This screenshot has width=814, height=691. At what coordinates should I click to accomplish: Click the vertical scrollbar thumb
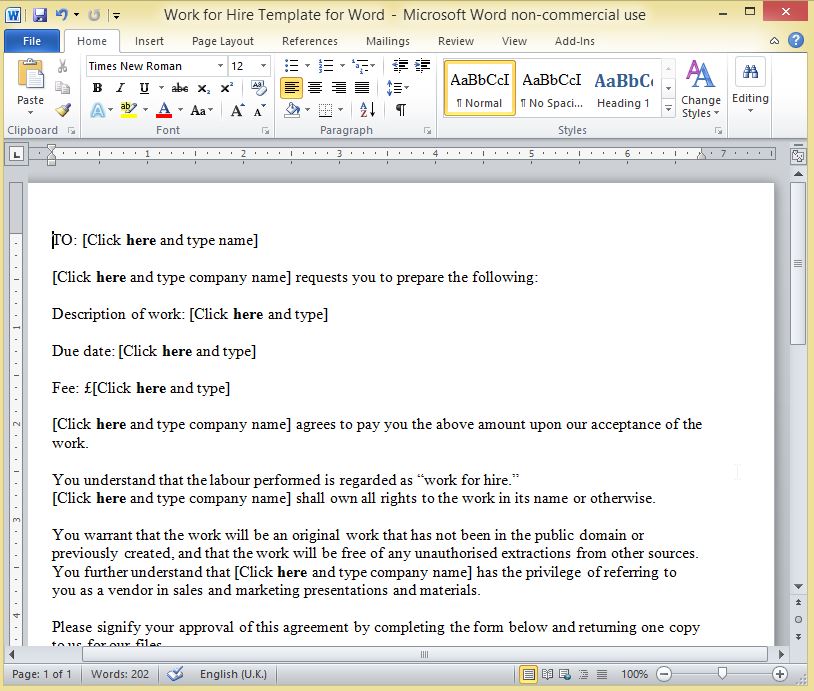click(798, 263)
